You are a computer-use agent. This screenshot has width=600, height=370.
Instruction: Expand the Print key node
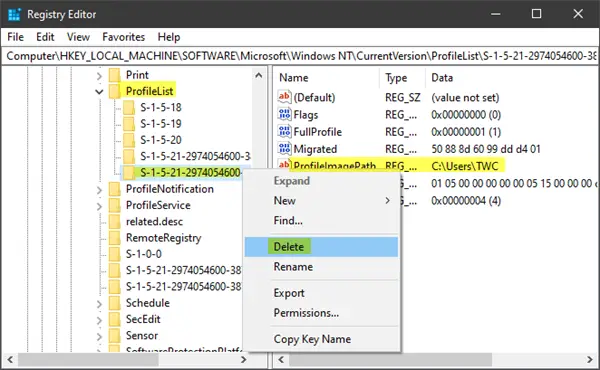click(x=99, y=75)
